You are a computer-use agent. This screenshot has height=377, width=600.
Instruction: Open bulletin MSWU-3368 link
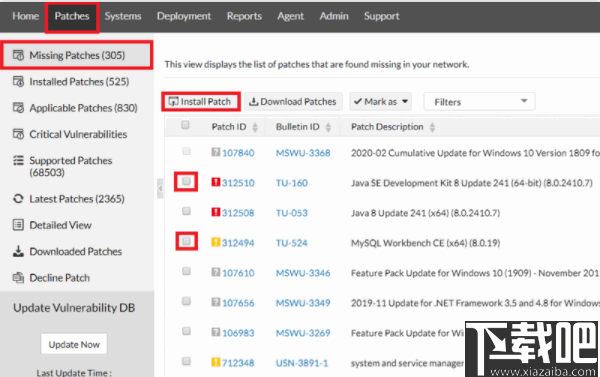[303, 153]
